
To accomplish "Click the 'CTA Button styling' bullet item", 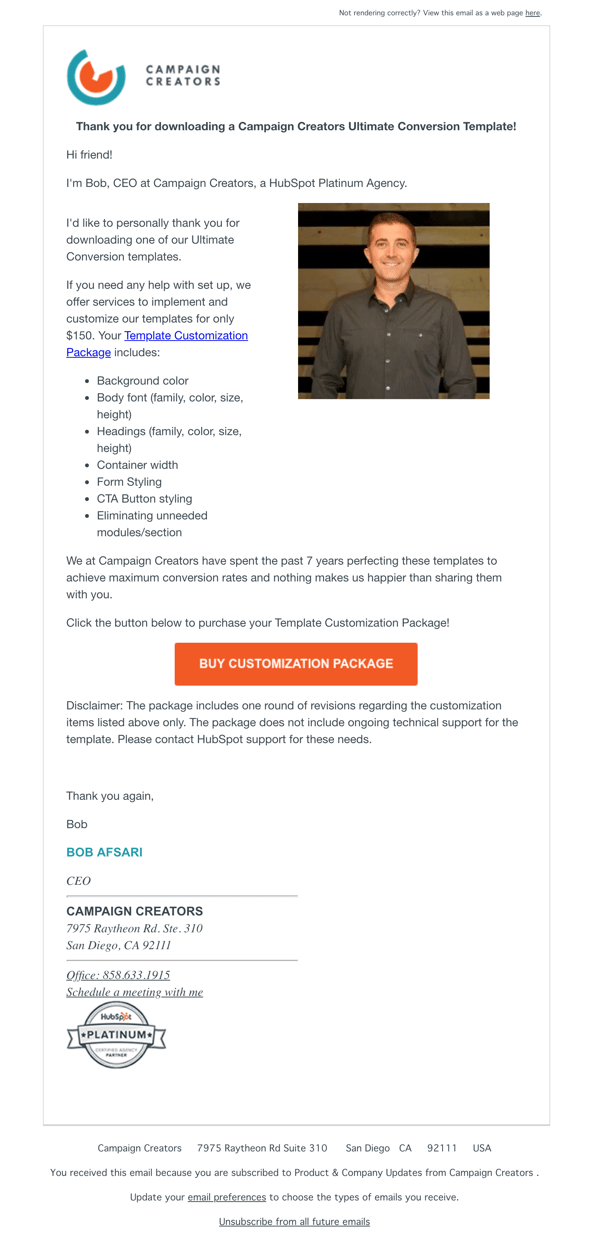I will click(144, 499).
